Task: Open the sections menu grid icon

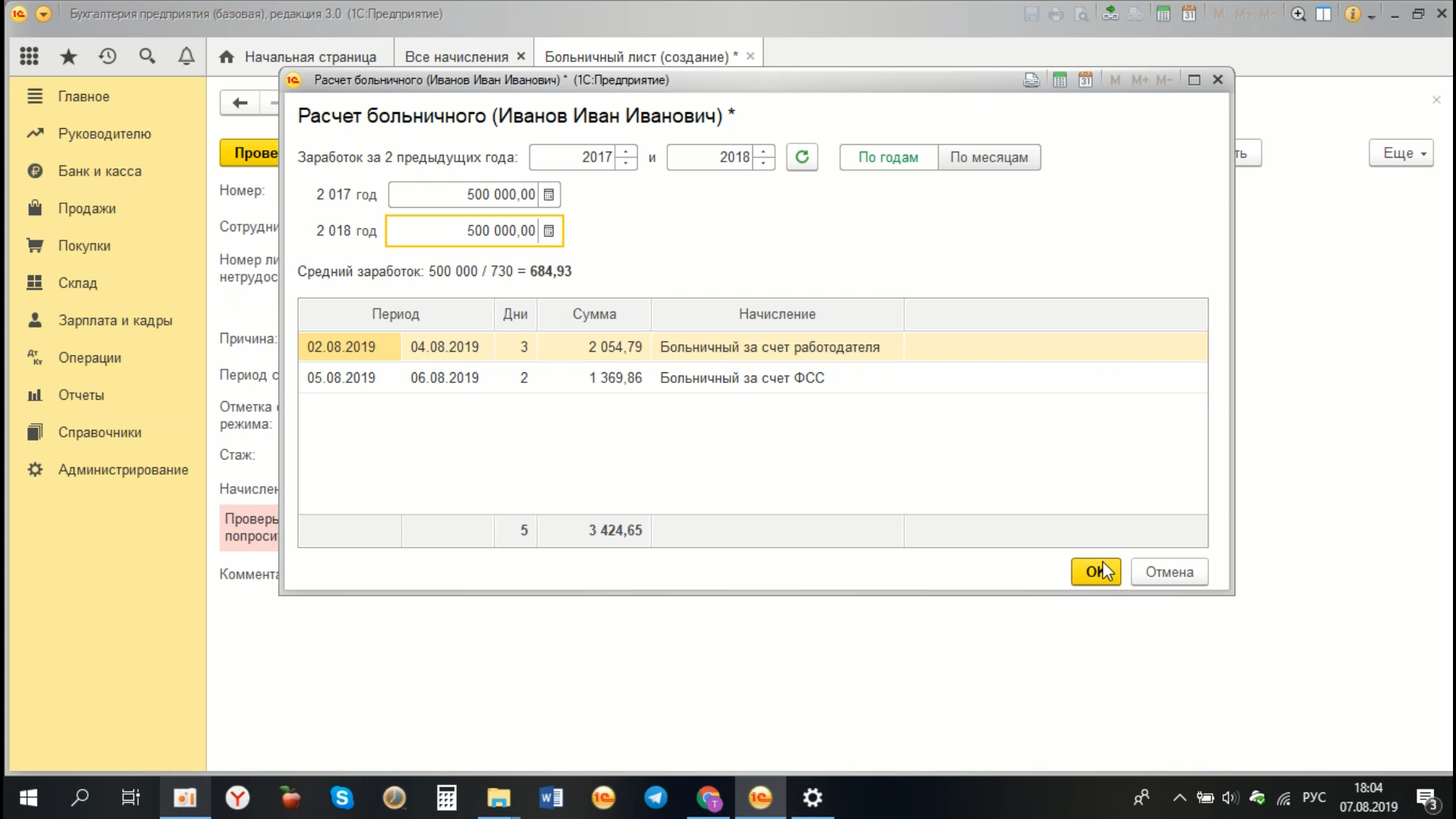Action: 29,56
